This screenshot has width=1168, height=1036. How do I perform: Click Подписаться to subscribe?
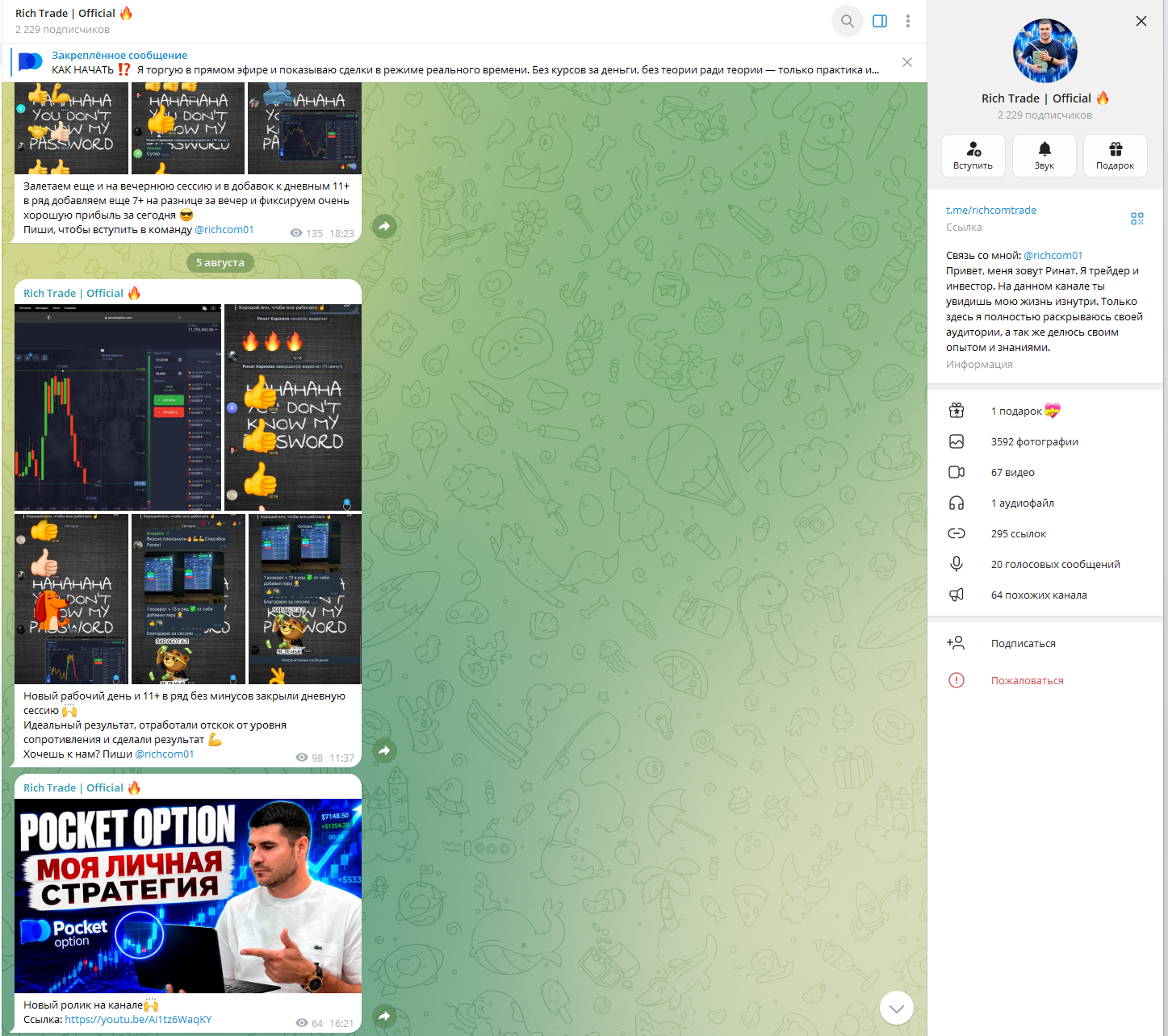pos(1045,643)
